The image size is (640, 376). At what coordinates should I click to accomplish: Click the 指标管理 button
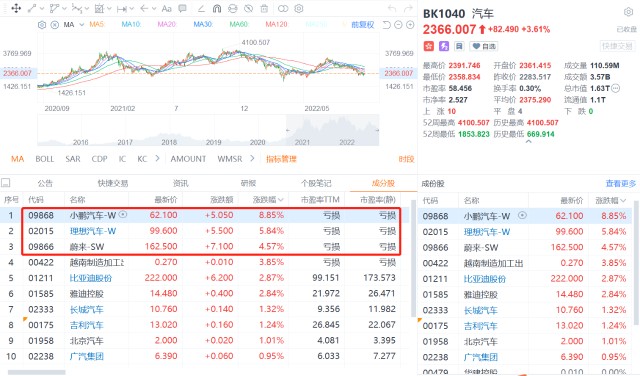281,159
